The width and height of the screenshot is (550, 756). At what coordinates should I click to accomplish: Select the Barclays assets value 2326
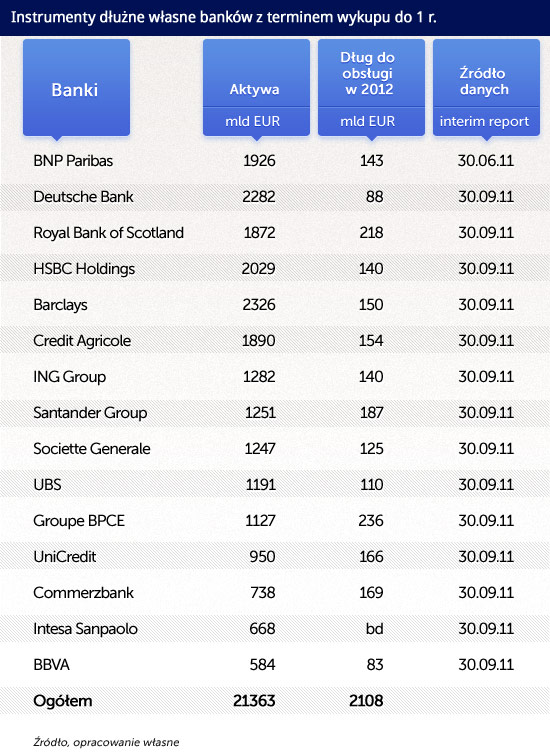(259, 305)
